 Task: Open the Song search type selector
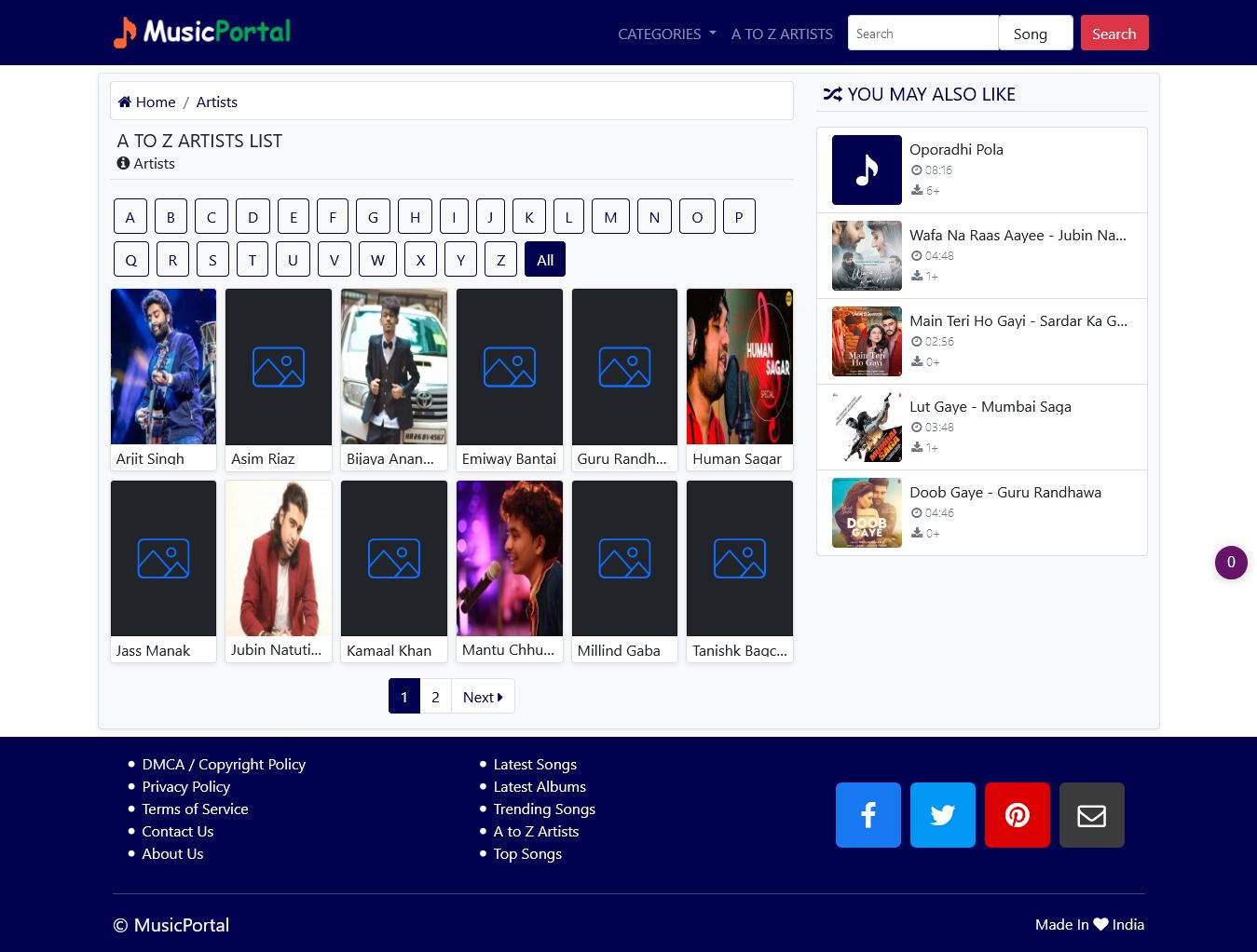(x=1035, y=34)
